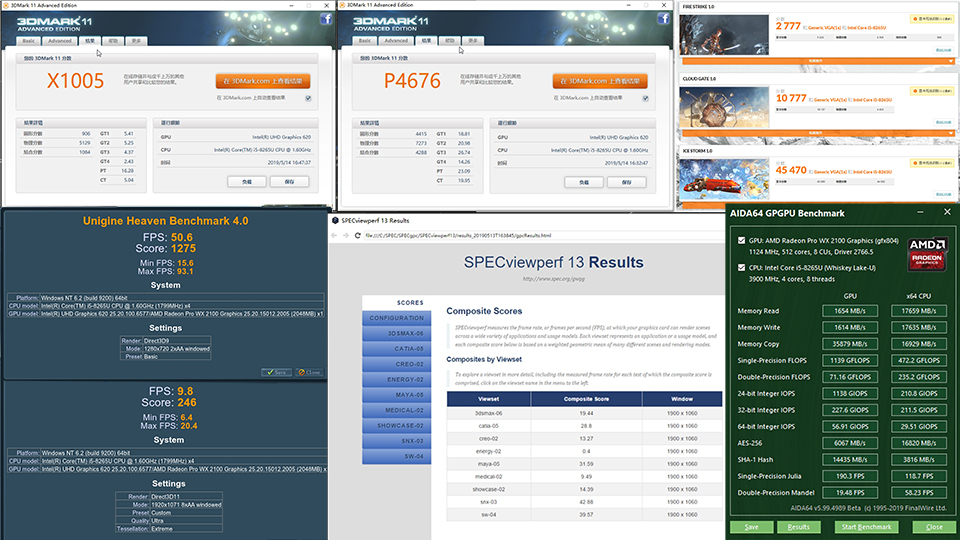
Task: Open SW-04 viewset in sidebar
Action: click(397, 456)
